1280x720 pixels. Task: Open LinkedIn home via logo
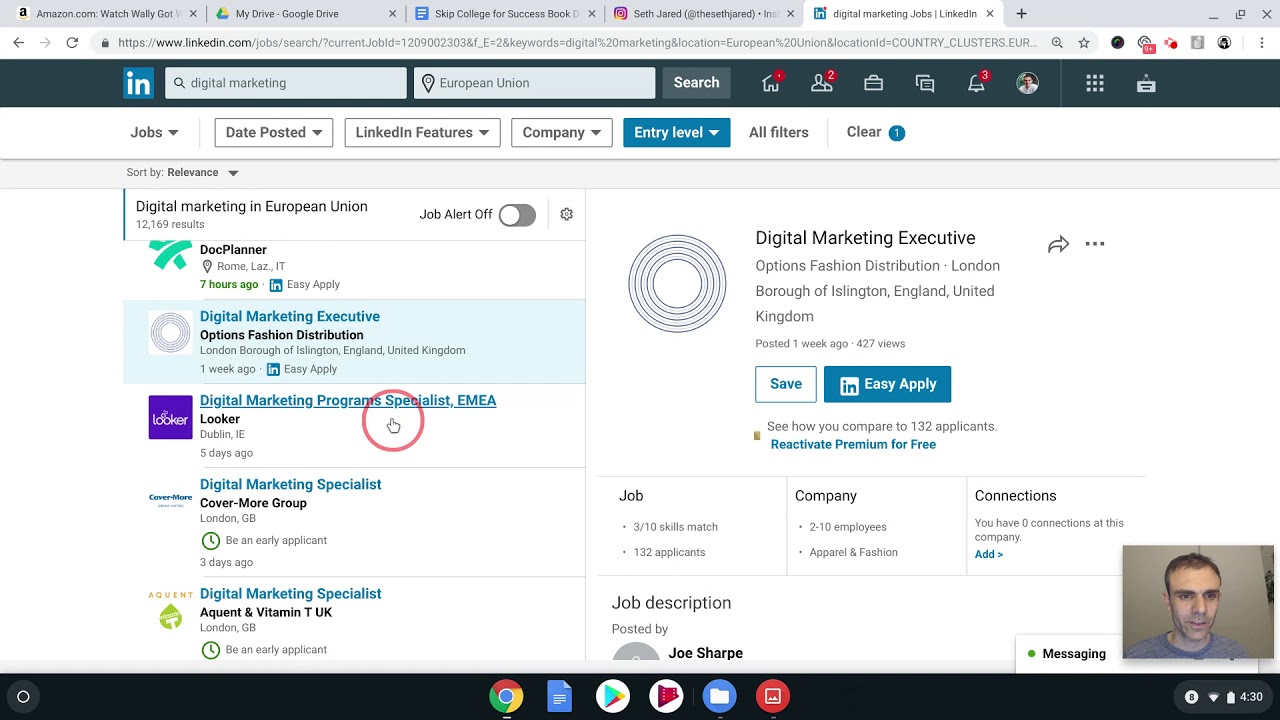tap(138, 83)
